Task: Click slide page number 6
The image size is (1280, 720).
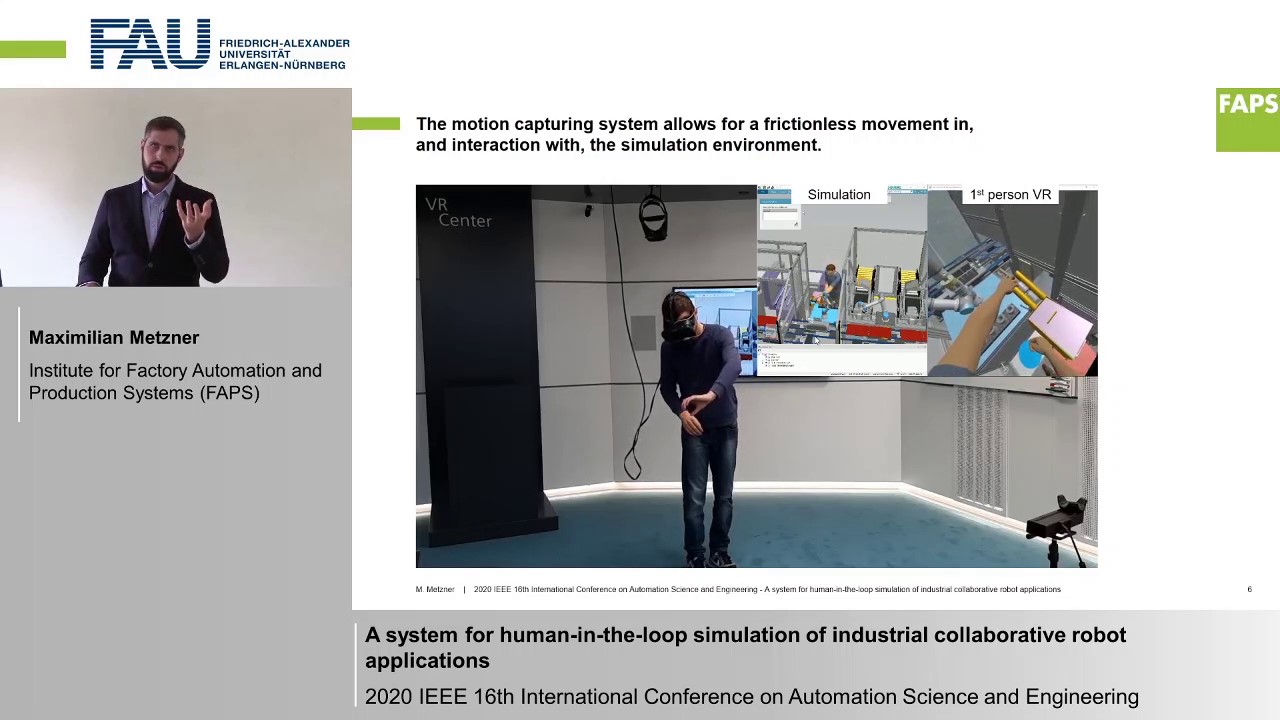Action: click(1249, 589)
